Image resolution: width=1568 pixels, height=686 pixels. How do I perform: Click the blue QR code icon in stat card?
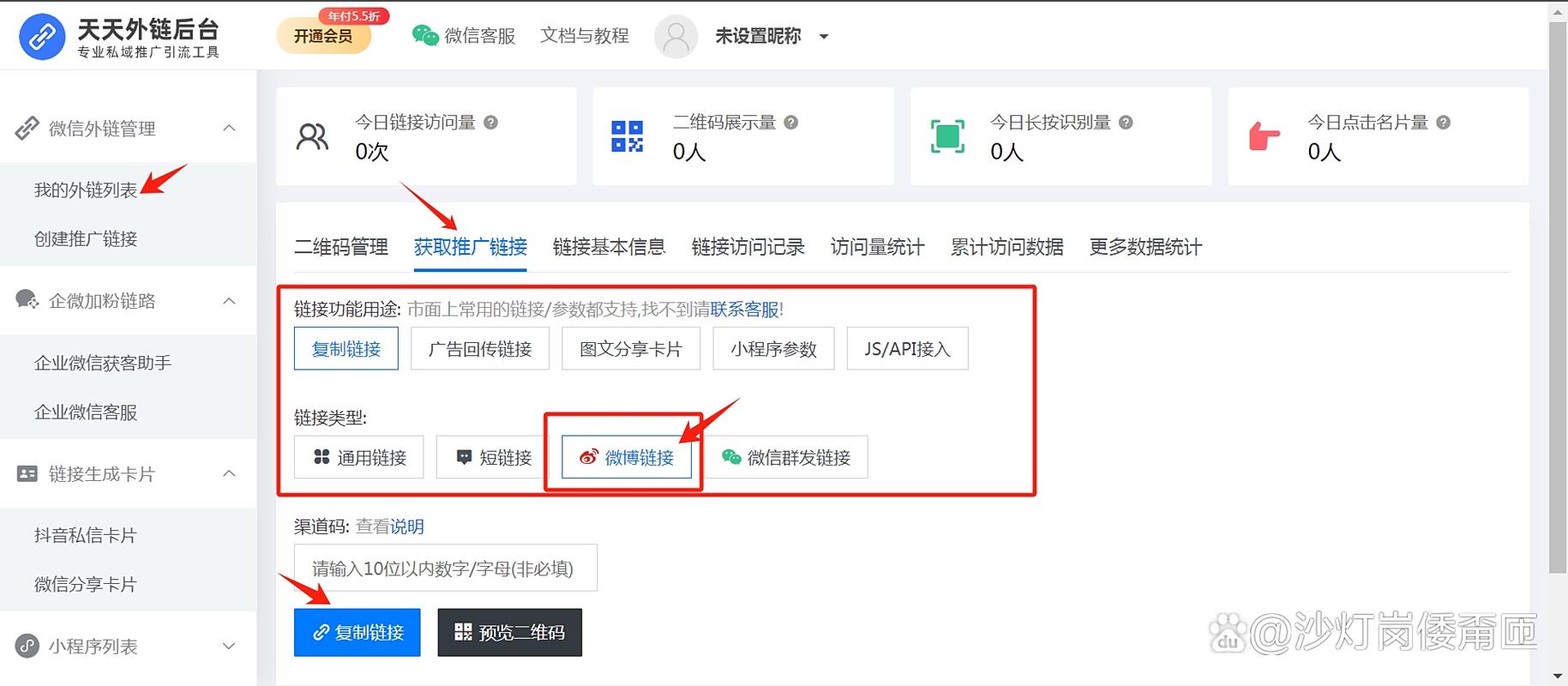coord(628,136)
